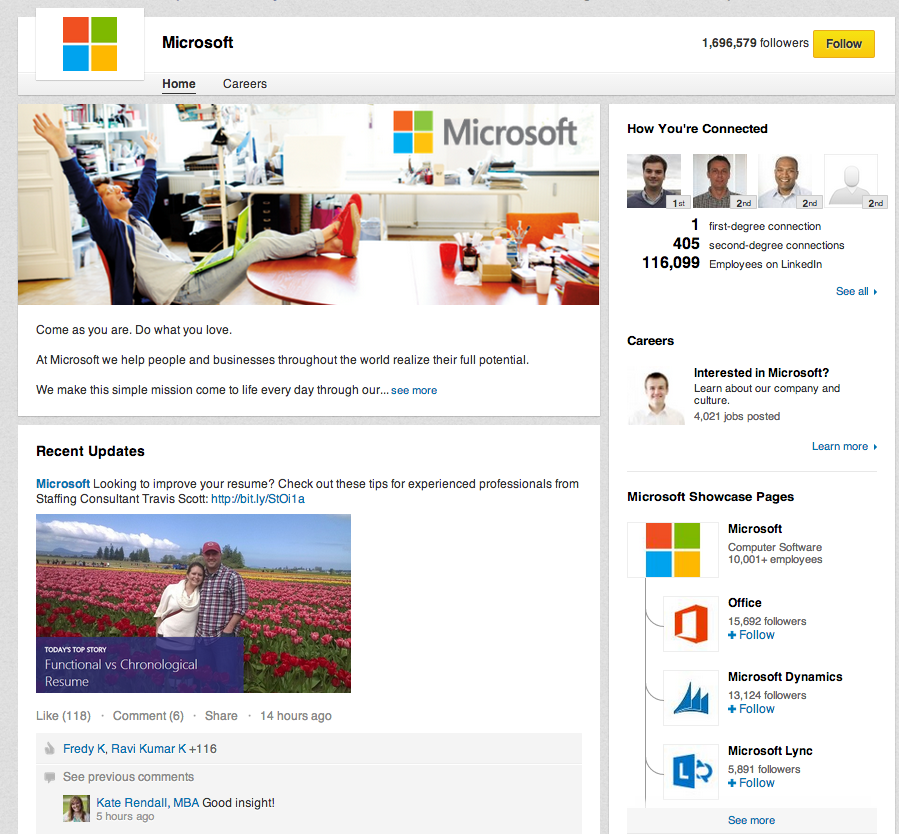Expand Showcase Pages with See more
The height and width of the screenshot is (834, 899).
click(751, 820)
